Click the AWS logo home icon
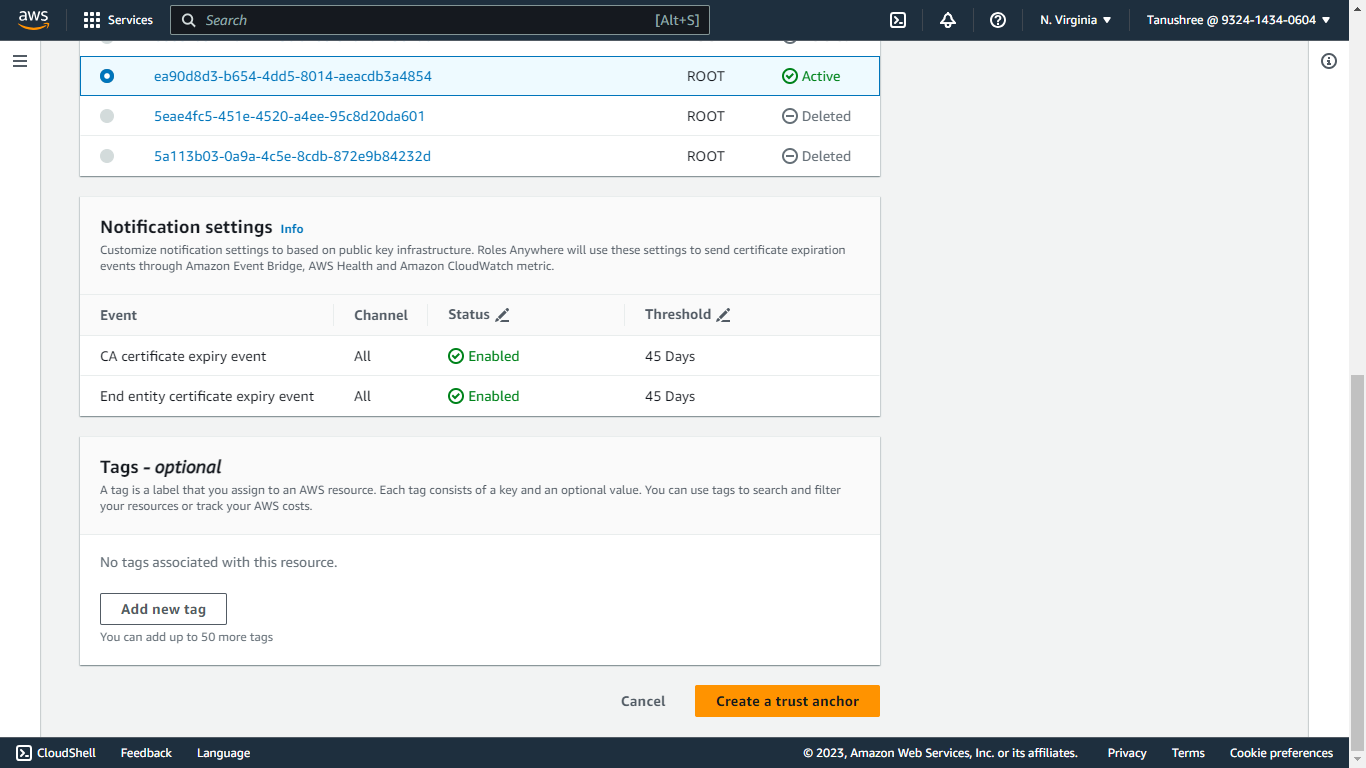The height and width of the screenshot is (768, 1366). (x=33, y=20)
